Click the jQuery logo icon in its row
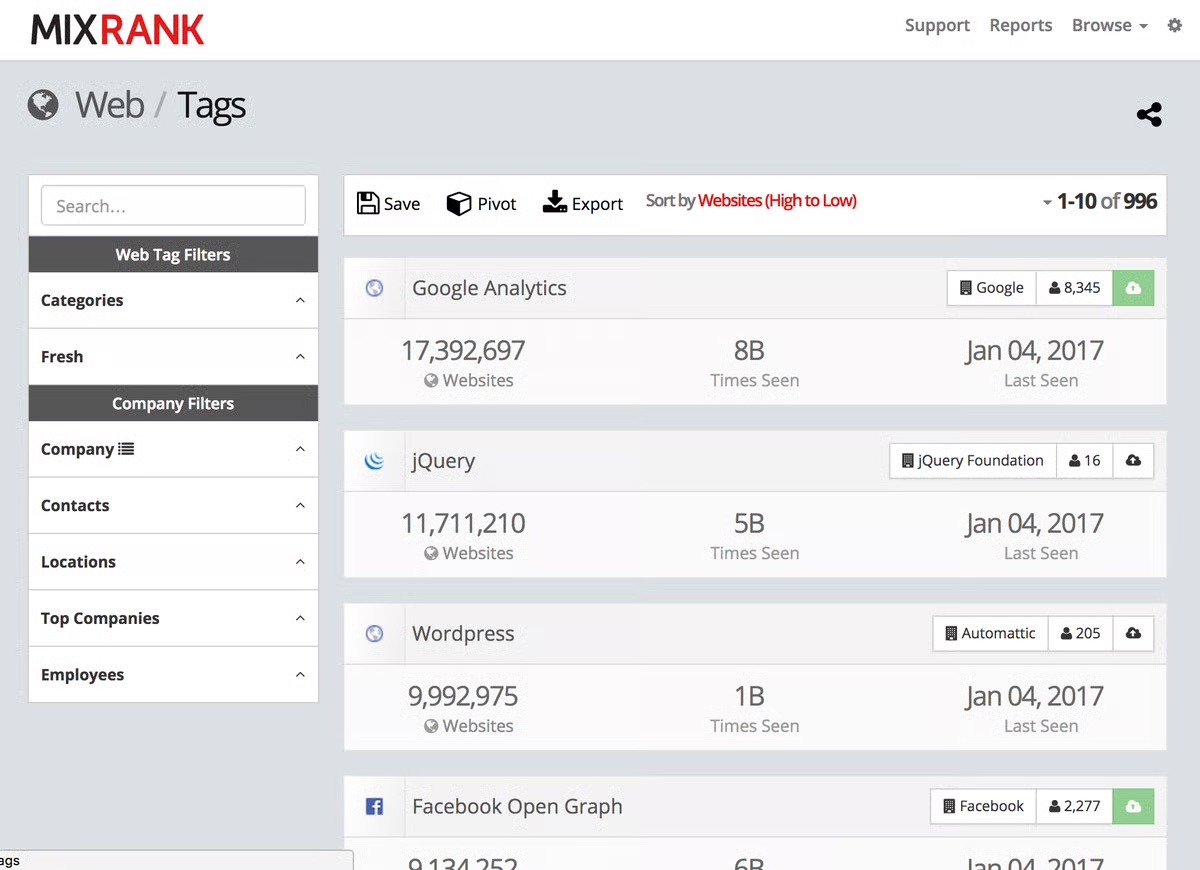The height and width of the screenshot is (870, 1200). [374, 460]
